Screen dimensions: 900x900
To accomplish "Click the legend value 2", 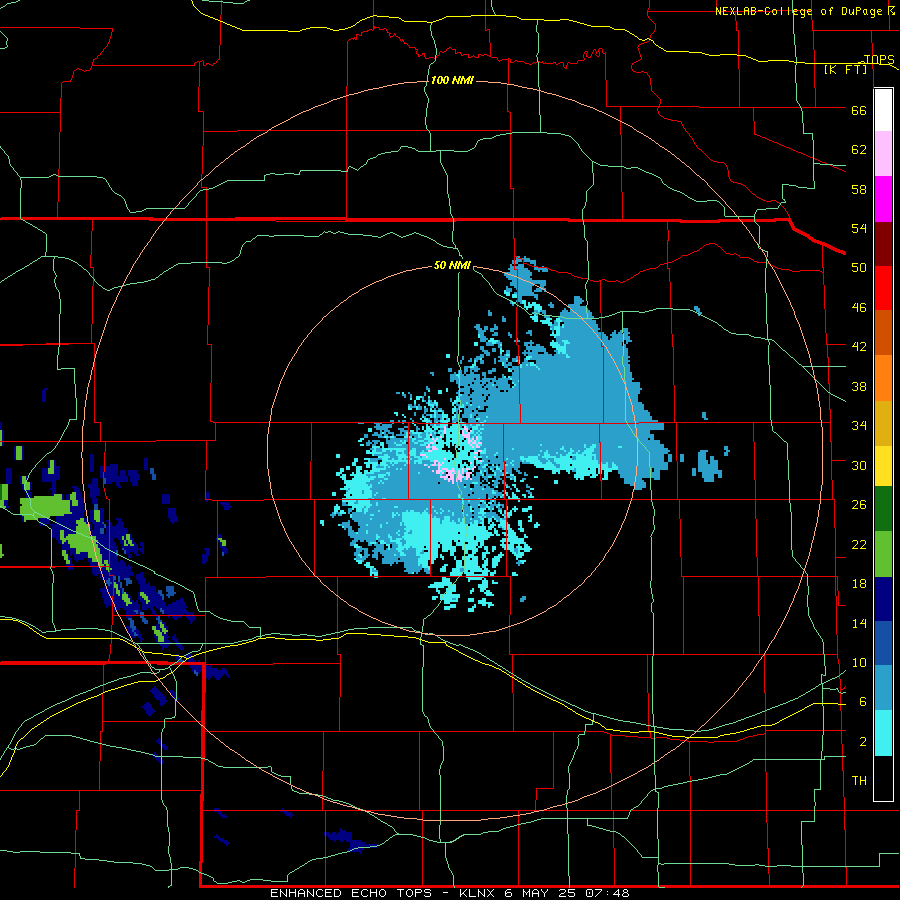I will coord(863,741).
